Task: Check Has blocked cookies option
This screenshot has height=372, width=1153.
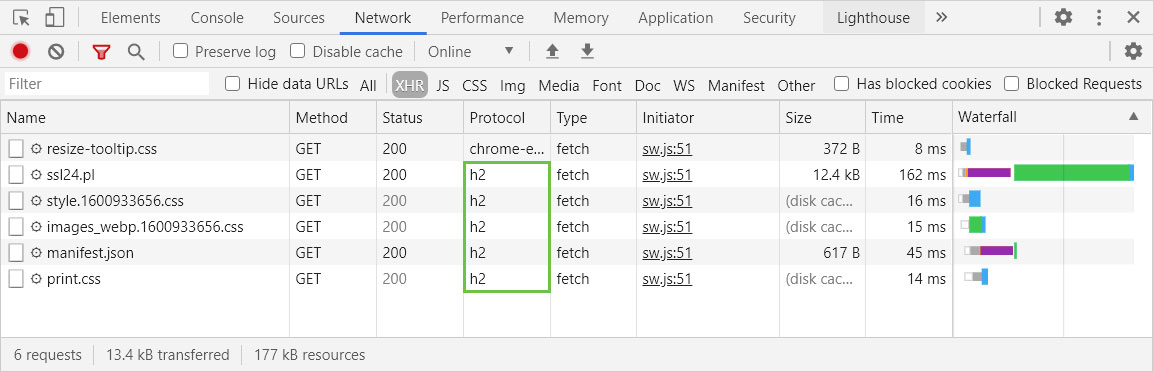Action: (841, 84)
